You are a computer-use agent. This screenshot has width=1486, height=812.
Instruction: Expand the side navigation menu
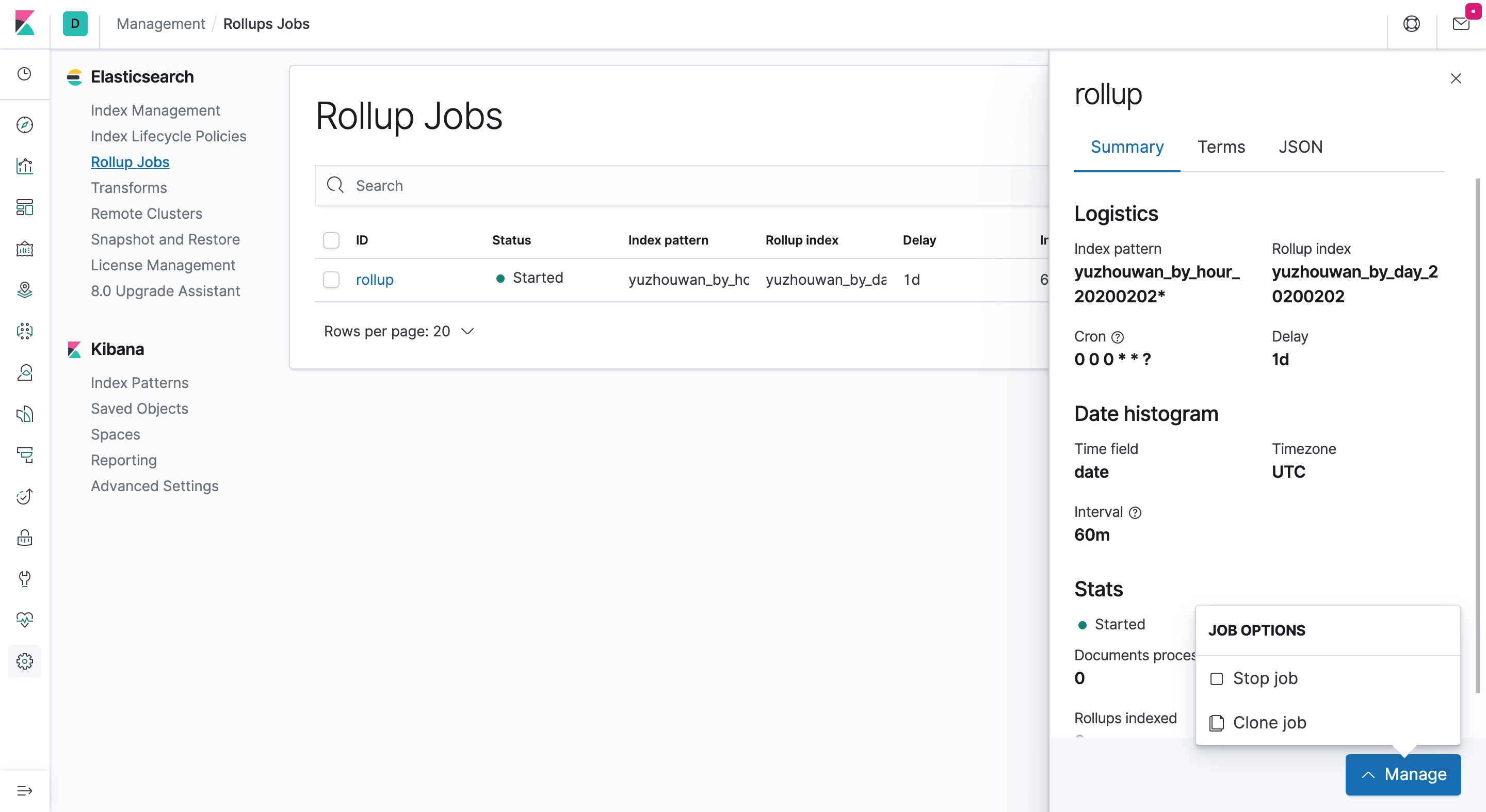[x=24, y=790]
